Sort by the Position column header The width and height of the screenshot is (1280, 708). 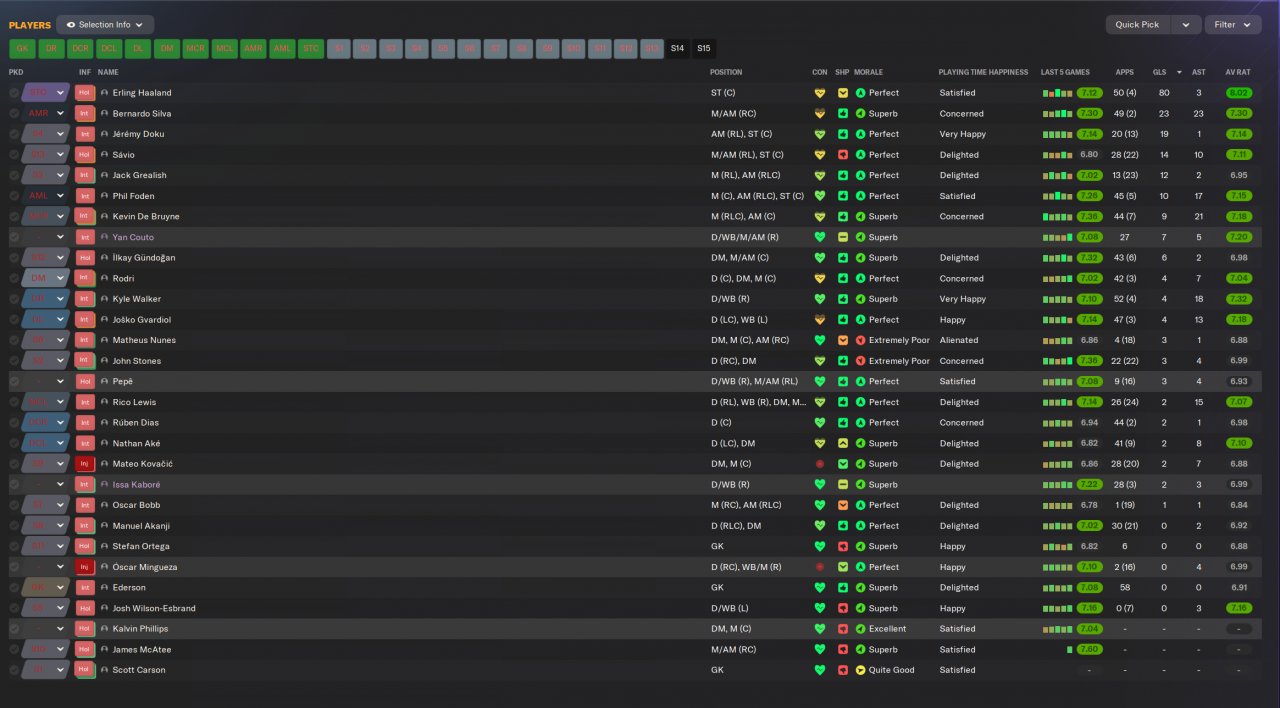pos(726,72)
